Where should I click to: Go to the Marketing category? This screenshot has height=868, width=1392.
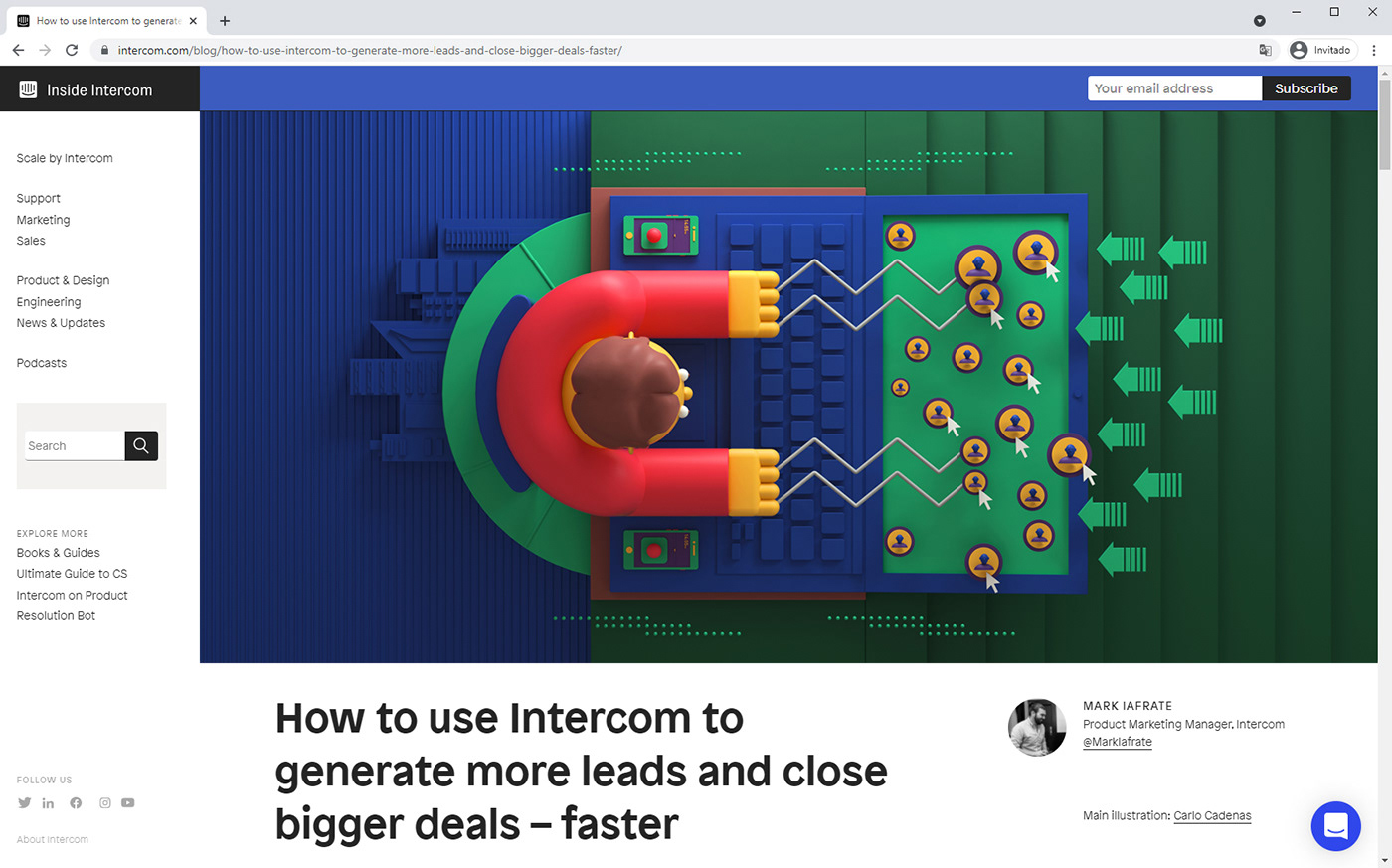pyautogui.click(x=43, y=220)
